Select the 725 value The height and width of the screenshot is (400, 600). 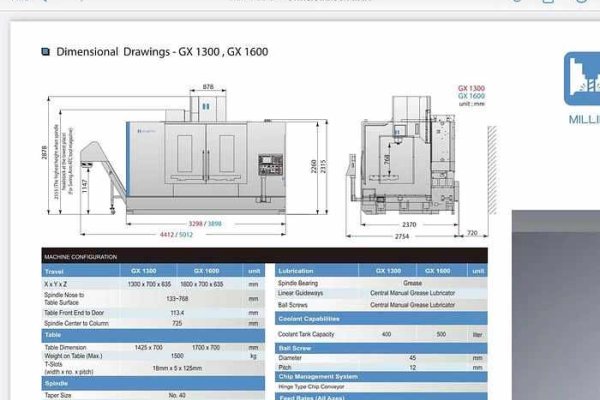(177, 323)
